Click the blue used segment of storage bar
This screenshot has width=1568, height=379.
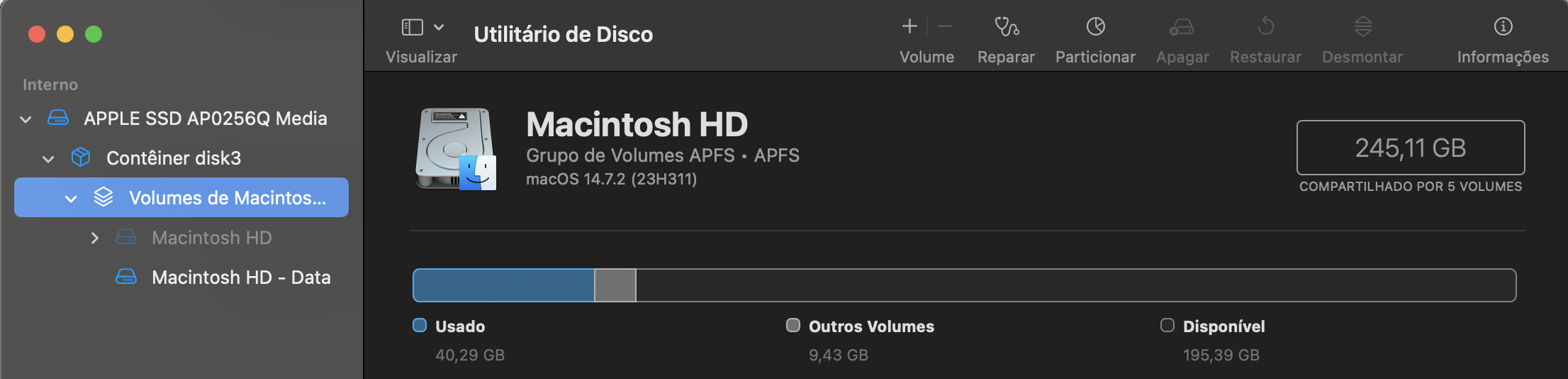click(503, 285)
